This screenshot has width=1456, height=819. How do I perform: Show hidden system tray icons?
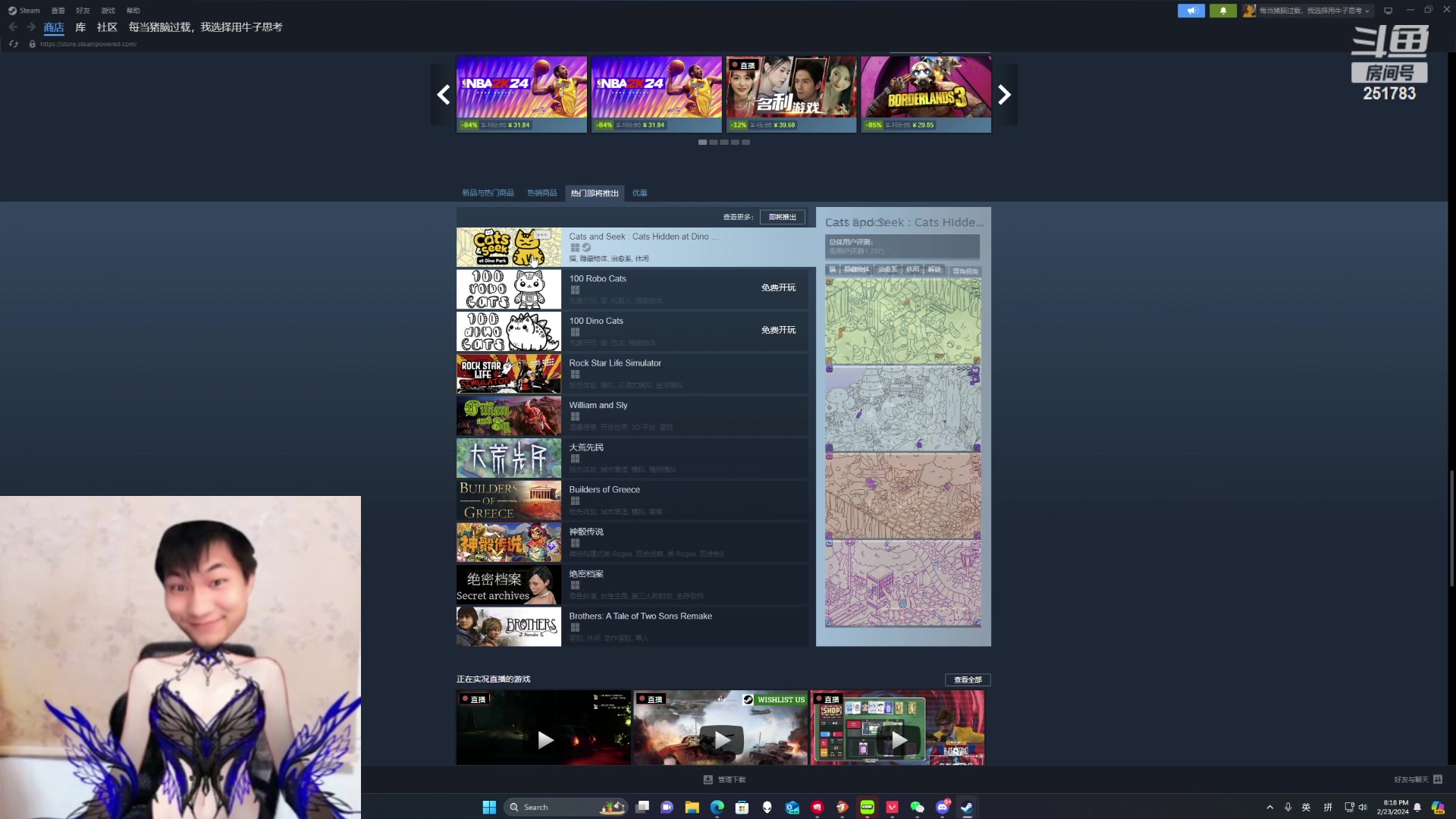point(1269,807)
